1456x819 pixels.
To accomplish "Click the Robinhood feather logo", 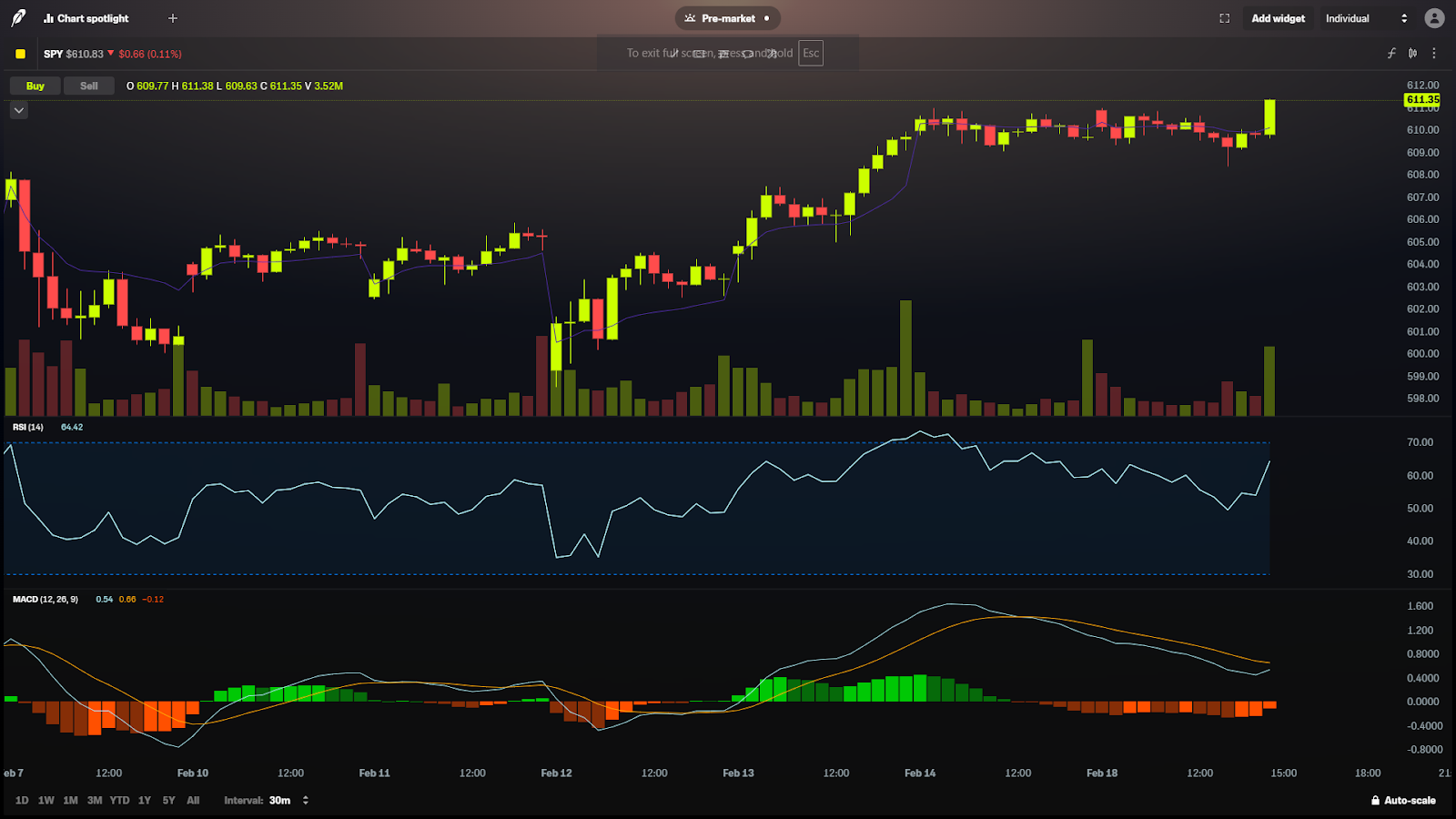I will pyautogui.click(x=18, y=18).
